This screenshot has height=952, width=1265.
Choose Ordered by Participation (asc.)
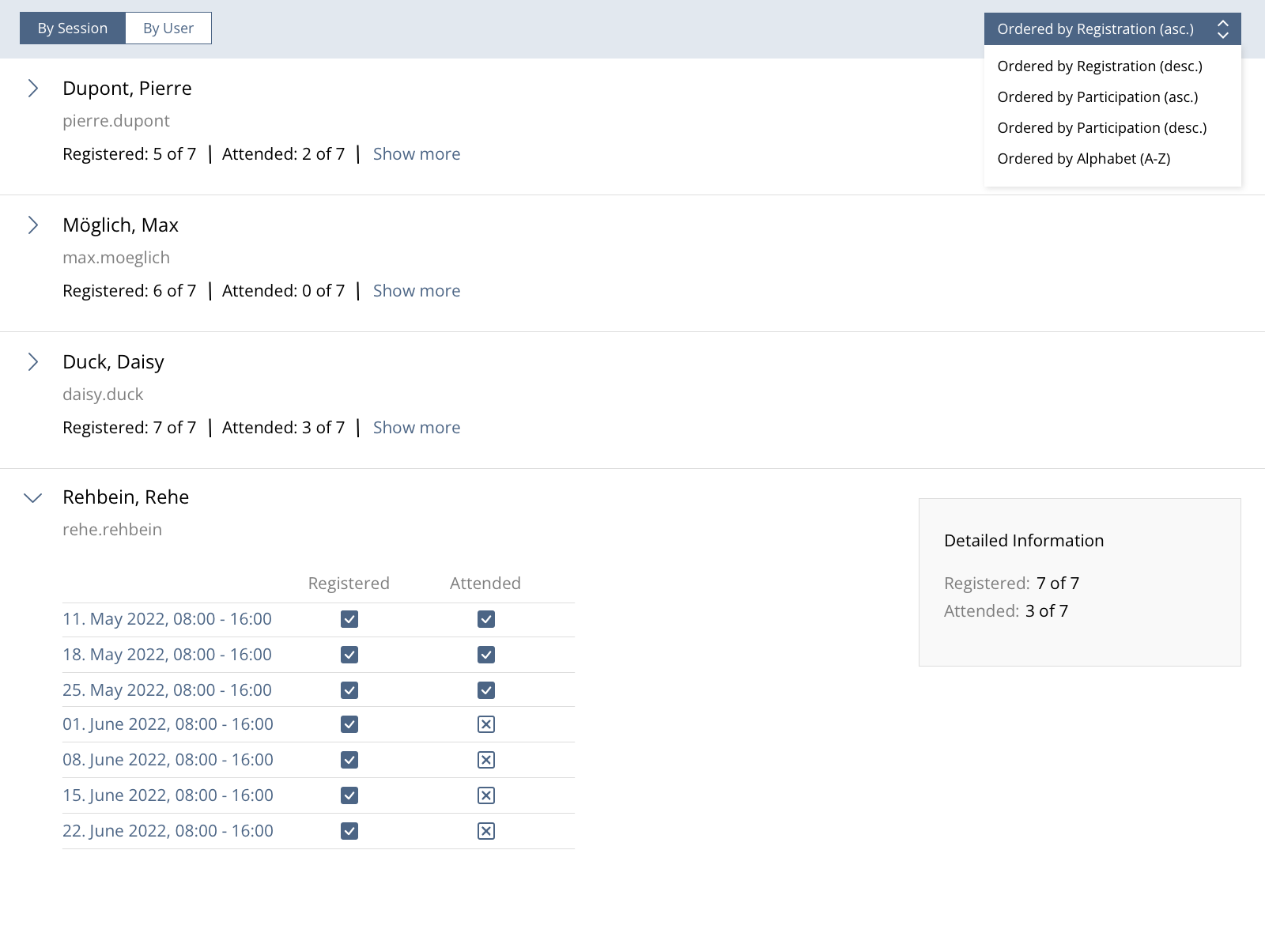point(1097,97)
